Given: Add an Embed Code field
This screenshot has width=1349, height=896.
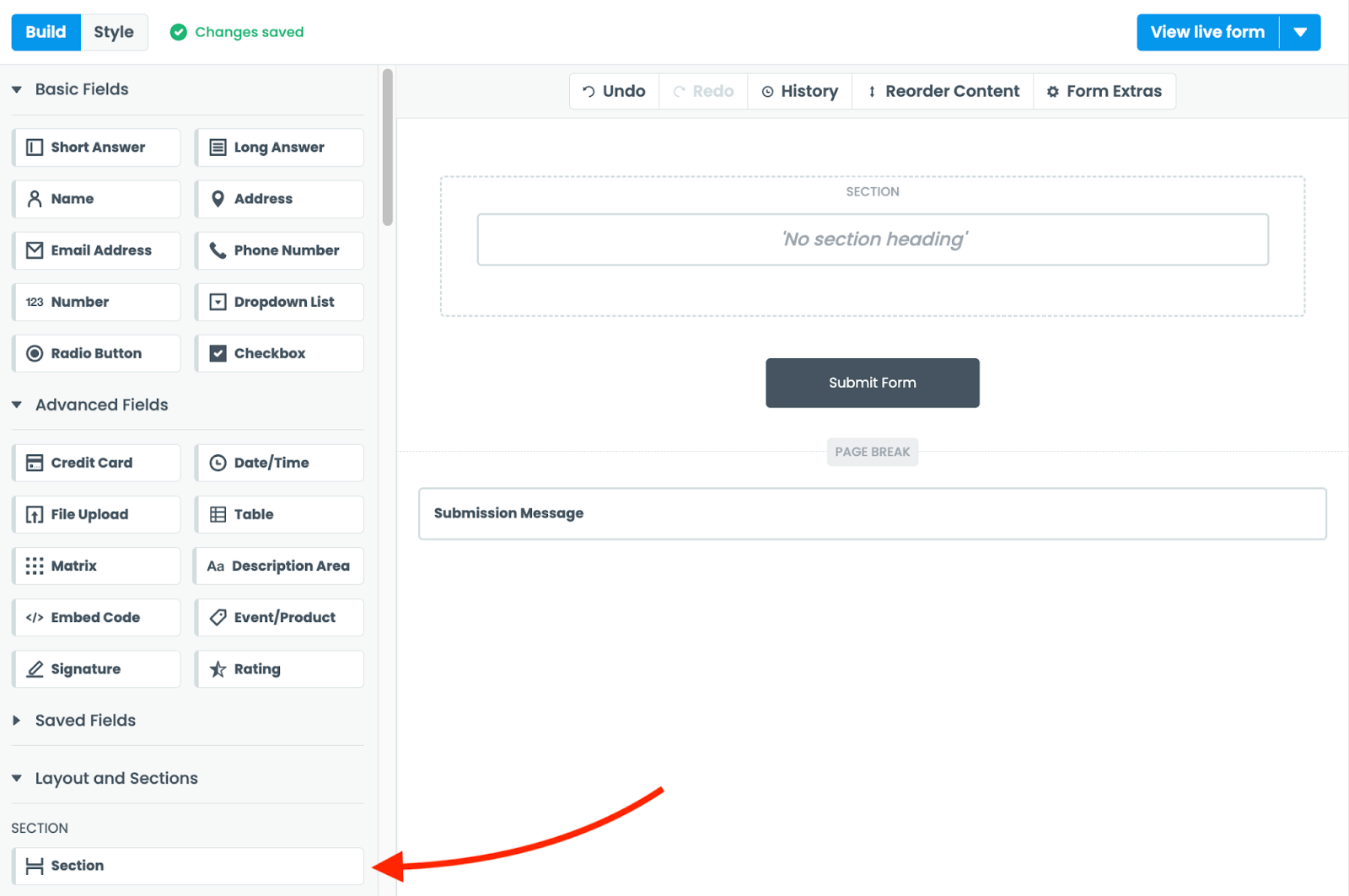Looking at the screenshot, I should pyautogui.click(x=97, y=617).
